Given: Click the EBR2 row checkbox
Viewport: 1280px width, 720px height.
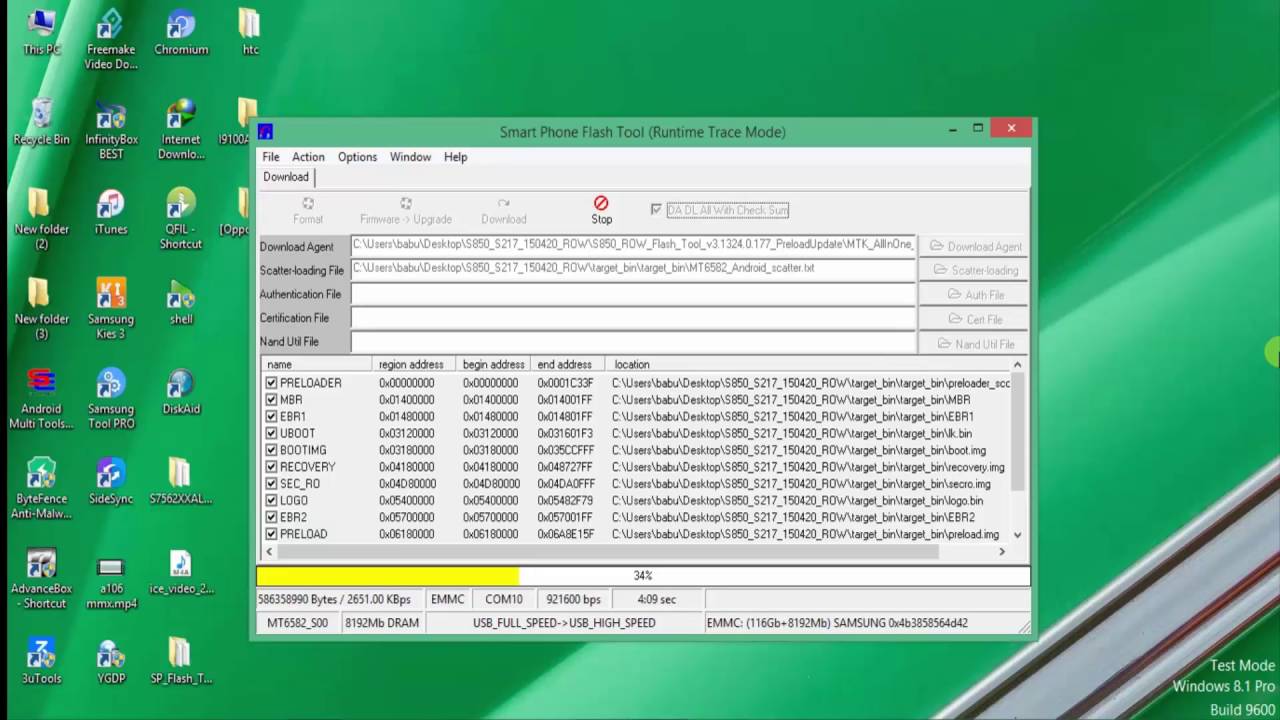Looking at the screenshot, I should pos(271,517).
